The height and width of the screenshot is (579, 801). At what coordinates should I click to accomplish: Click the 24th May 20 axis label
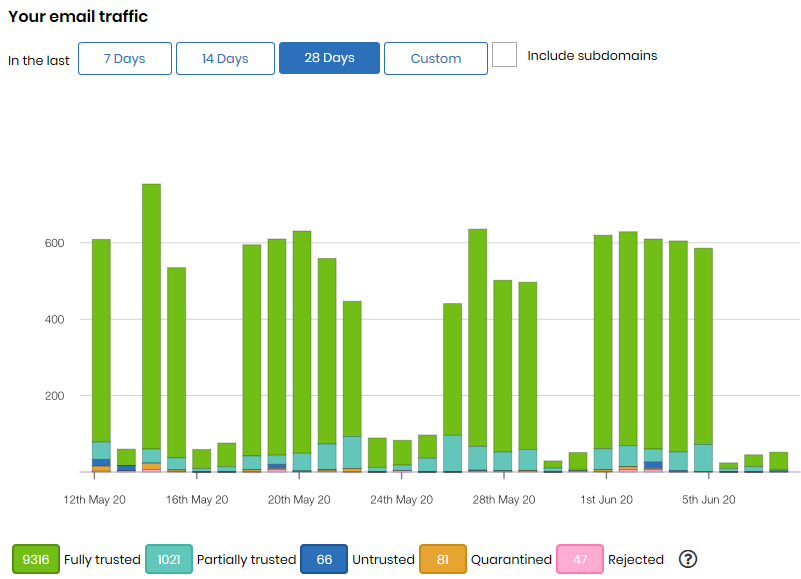pyautogui.click(x=400, y=500)
